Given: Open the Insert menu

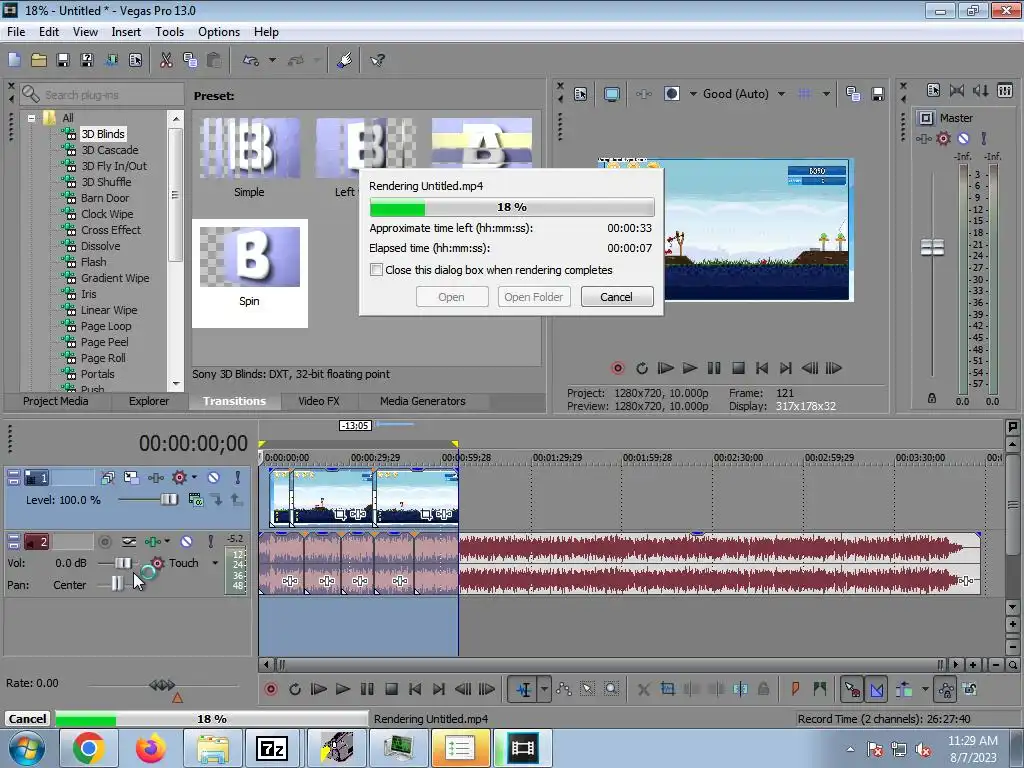Looking at the screenshot, I should [126, 32].
